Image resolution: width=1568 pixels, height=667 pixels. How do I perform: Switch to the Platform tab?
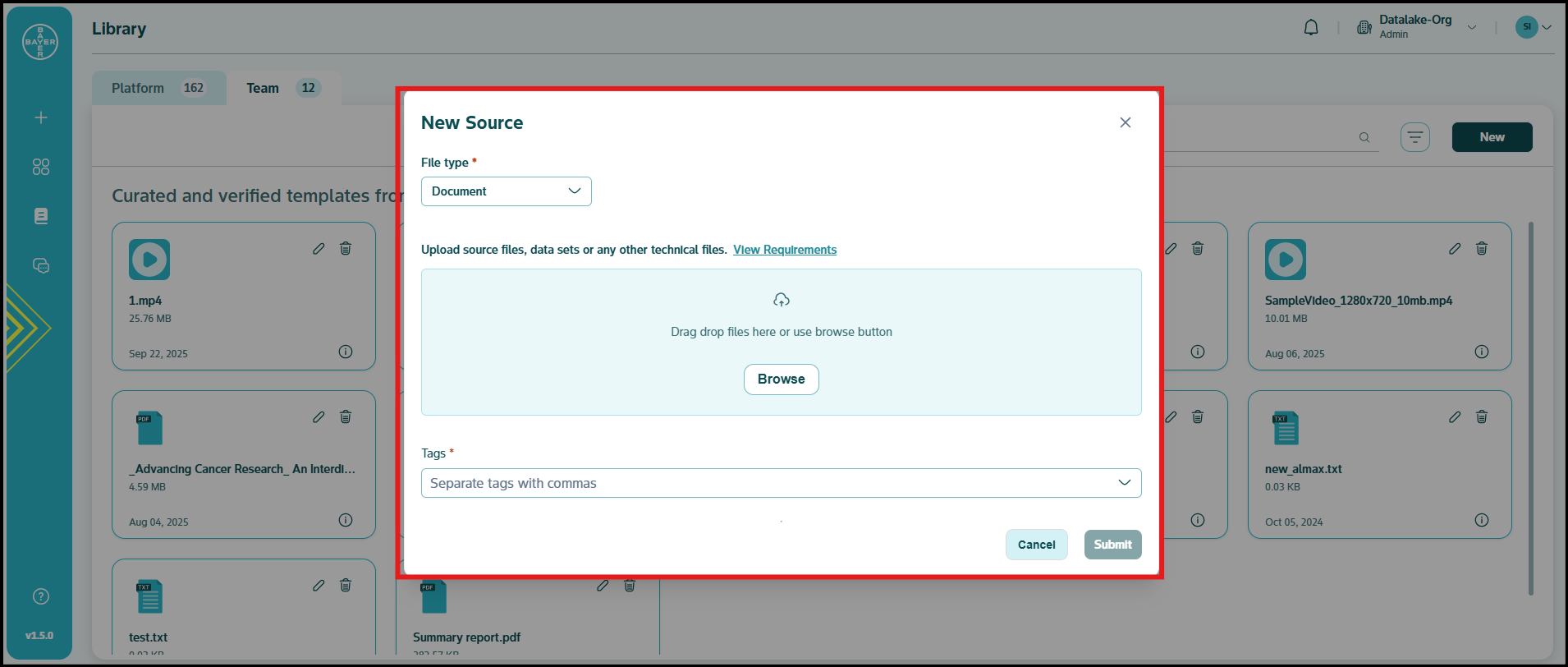(x=158, y=88)
